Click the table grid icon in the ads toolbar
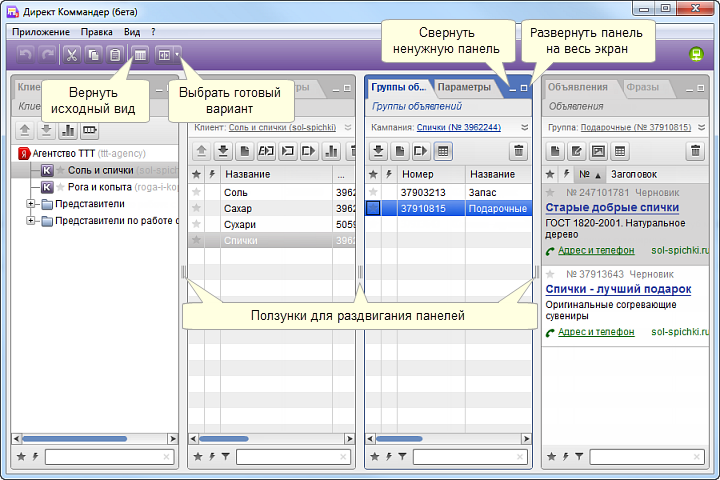The width and height of the screenshot is (720, 480). coord(620,151)
